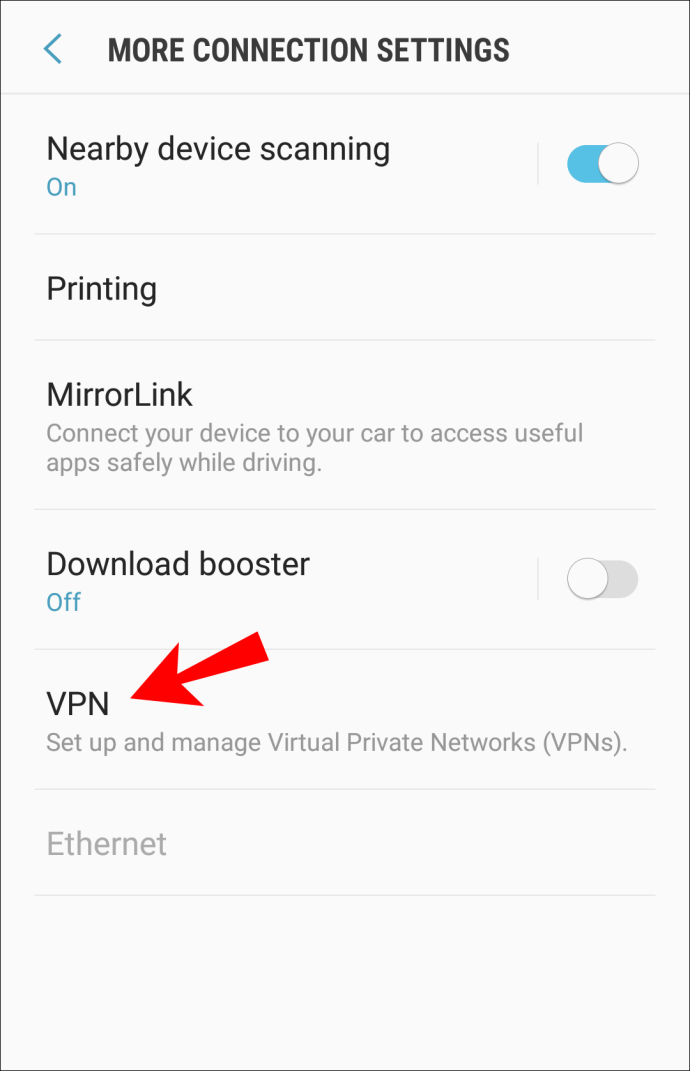Tap the back arrow icon

tap(53, 49)
